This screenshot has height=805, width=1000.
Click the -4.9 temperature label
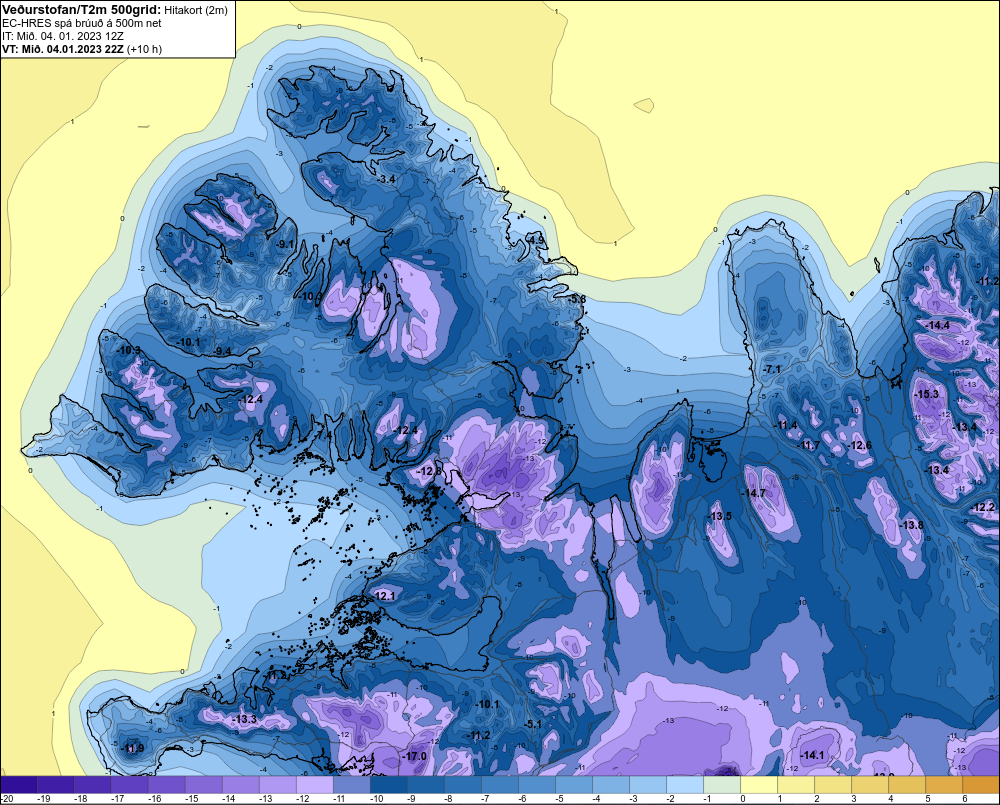coord(536,240)
